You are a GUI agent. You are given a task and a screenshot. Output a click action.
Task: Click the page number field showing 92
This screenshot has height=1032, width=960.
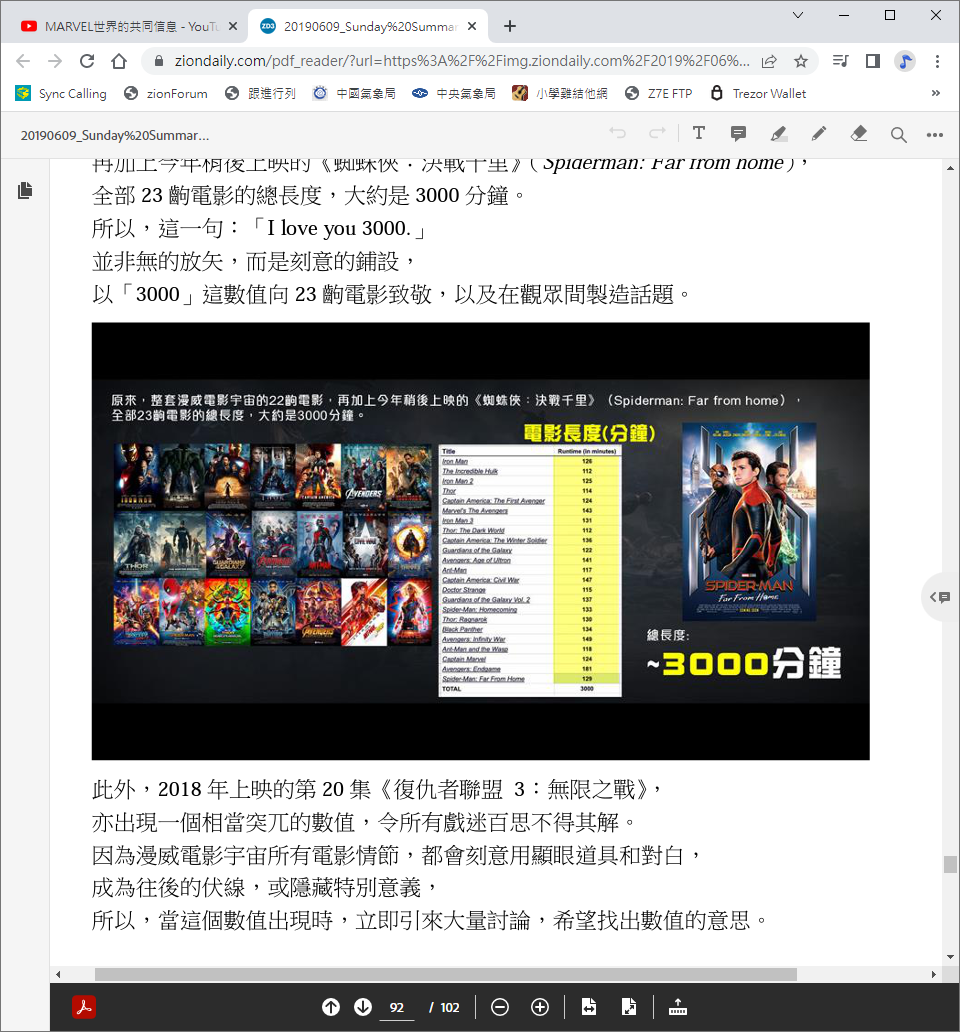tap(397, 1008)
